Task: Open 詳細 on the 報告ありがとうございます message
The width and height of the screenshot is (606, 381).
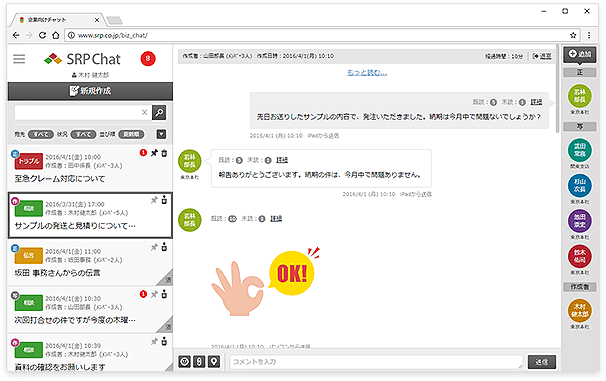Action: (282, 160)
